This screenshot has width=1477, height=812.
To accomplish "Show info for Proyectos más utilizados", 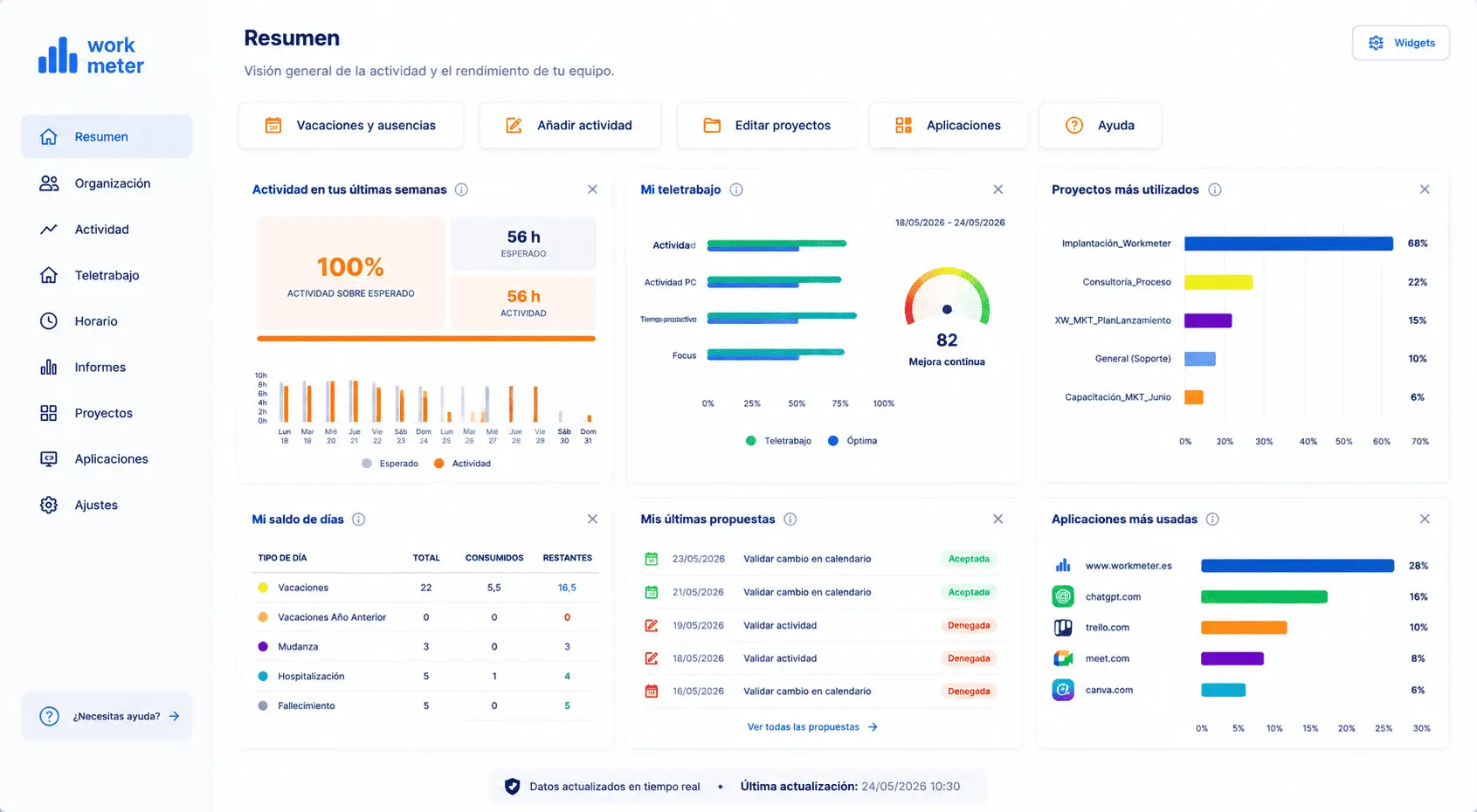I will tap(1214, 189).
